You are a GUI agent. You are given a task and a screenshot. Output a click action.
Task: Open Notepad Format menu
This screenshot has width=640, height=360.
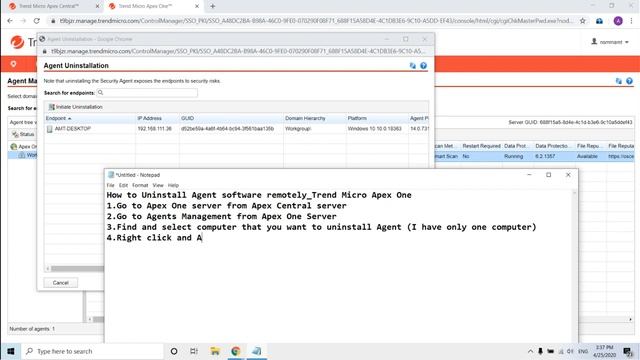pyautogui.click(x=140, y=185)
